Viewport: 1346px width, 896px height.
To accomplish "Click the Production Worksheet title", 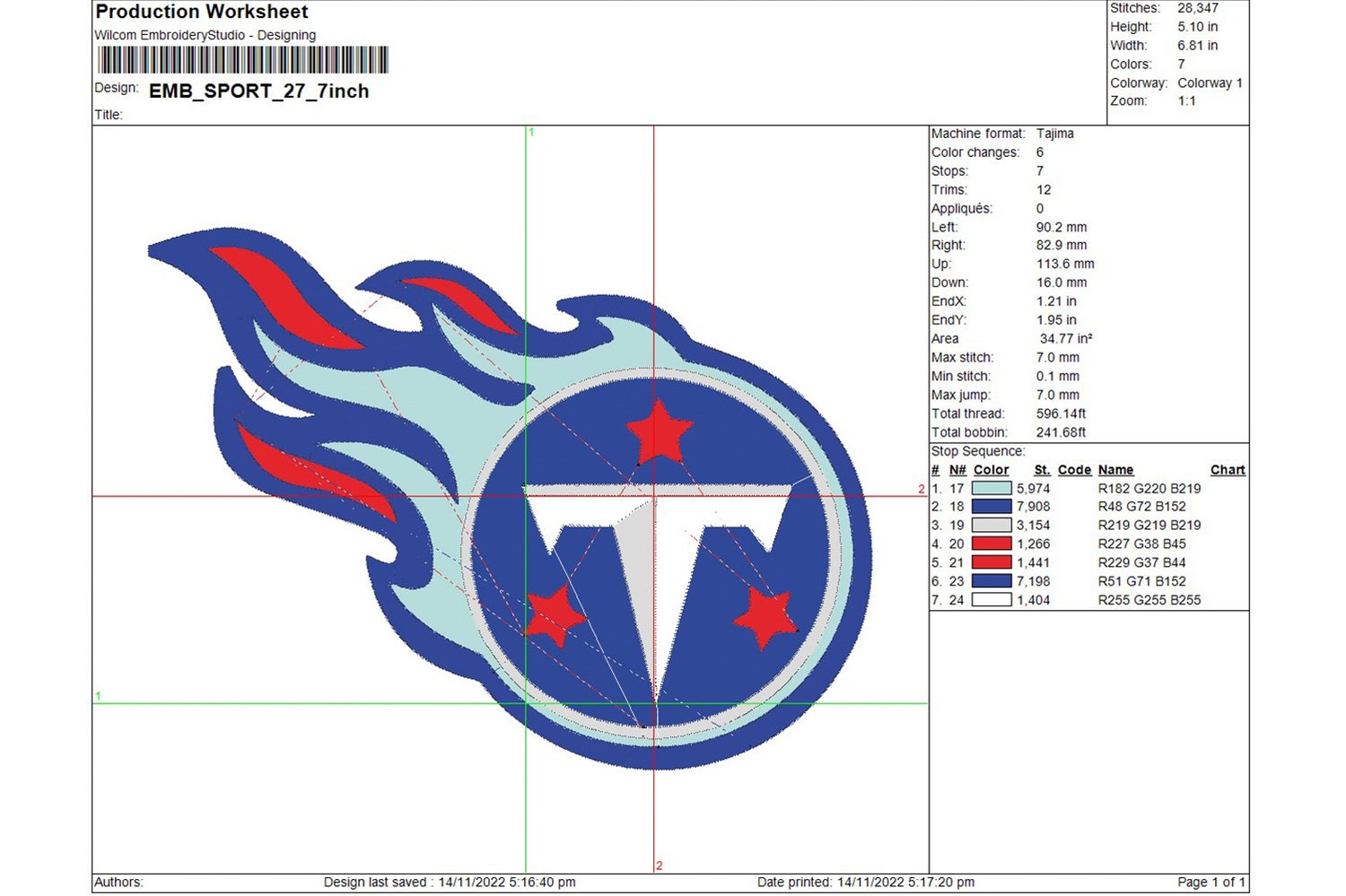I will coord(201,13).
